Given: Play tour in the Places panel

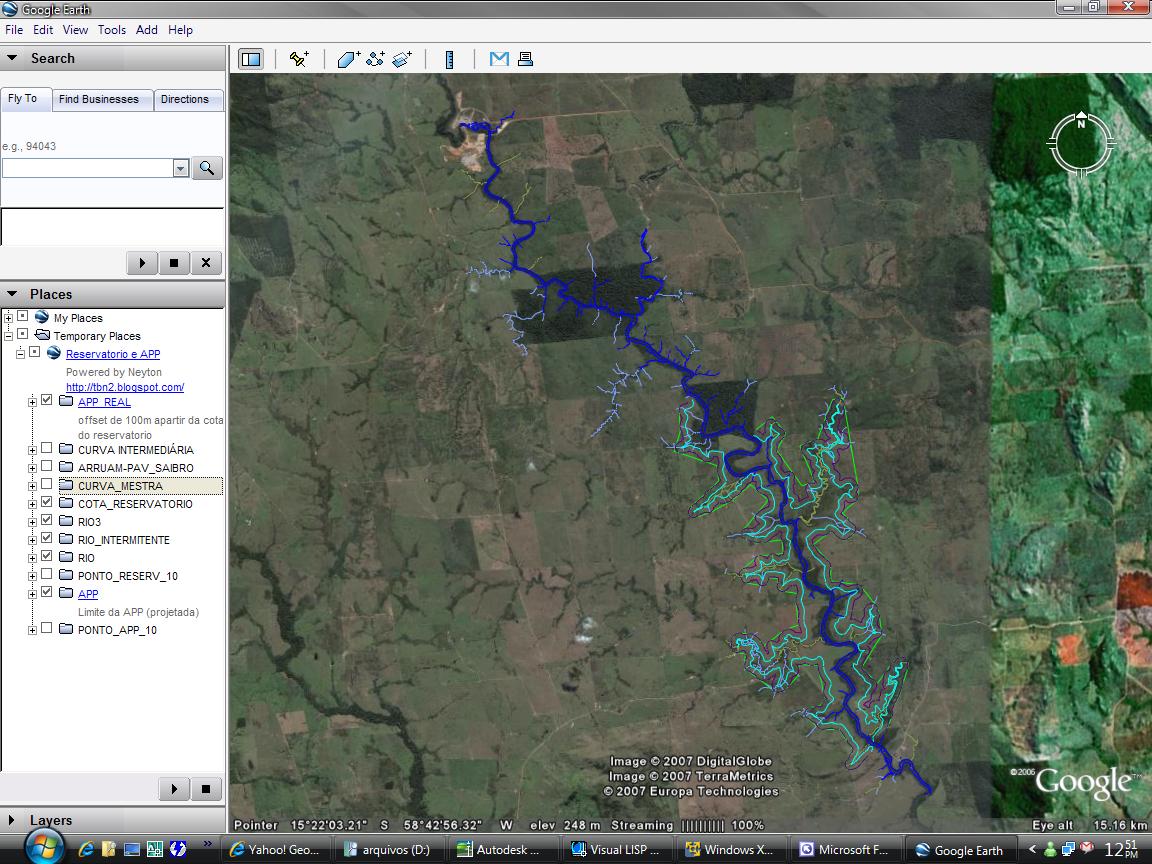Looking at the screenshot, I should click(174, 789).
